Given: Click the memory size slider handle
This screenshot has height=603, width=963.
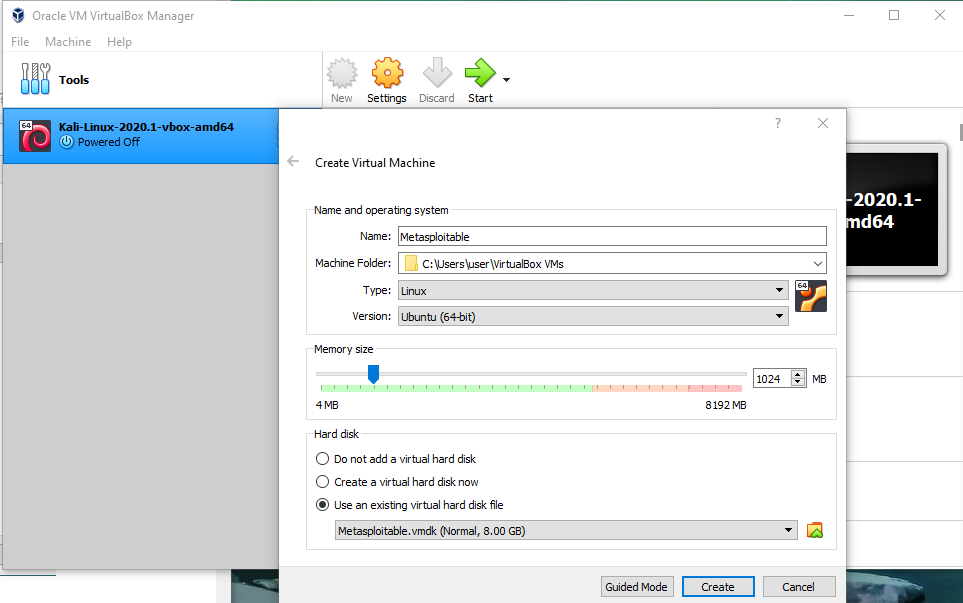Looking at the screenshot, I should pos(373,373).
